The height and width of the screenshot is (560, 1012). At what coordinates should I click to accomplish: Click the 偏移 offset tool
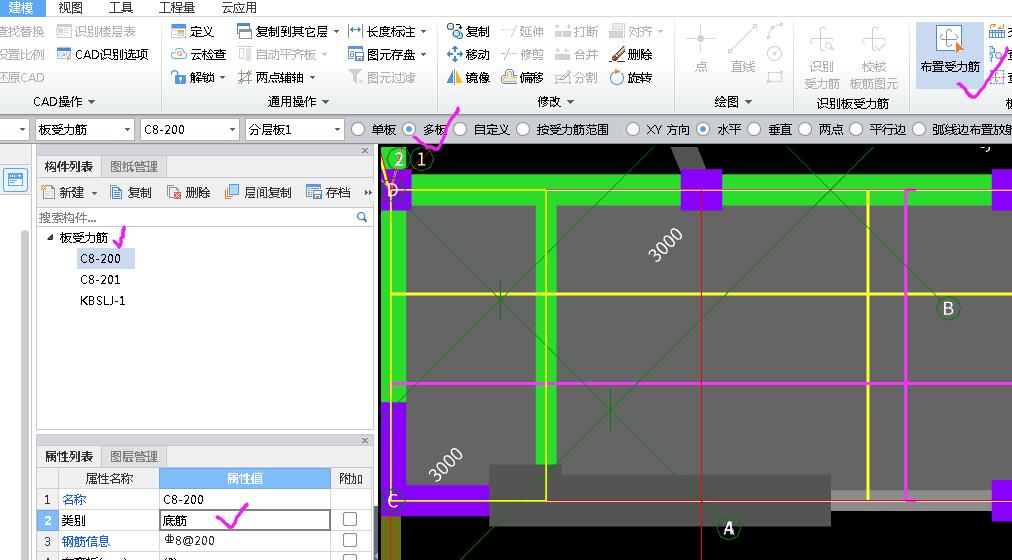pyautogui.click(x=523, y=77)
